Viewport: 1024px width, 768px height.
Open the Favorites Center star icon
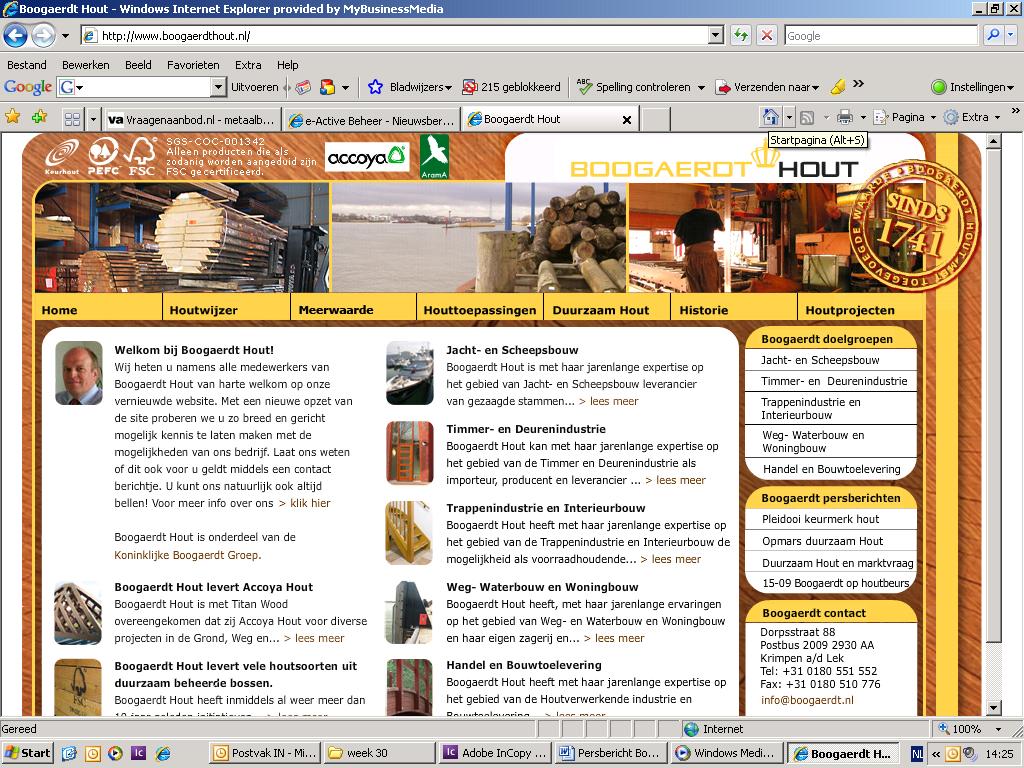point(12,118)
